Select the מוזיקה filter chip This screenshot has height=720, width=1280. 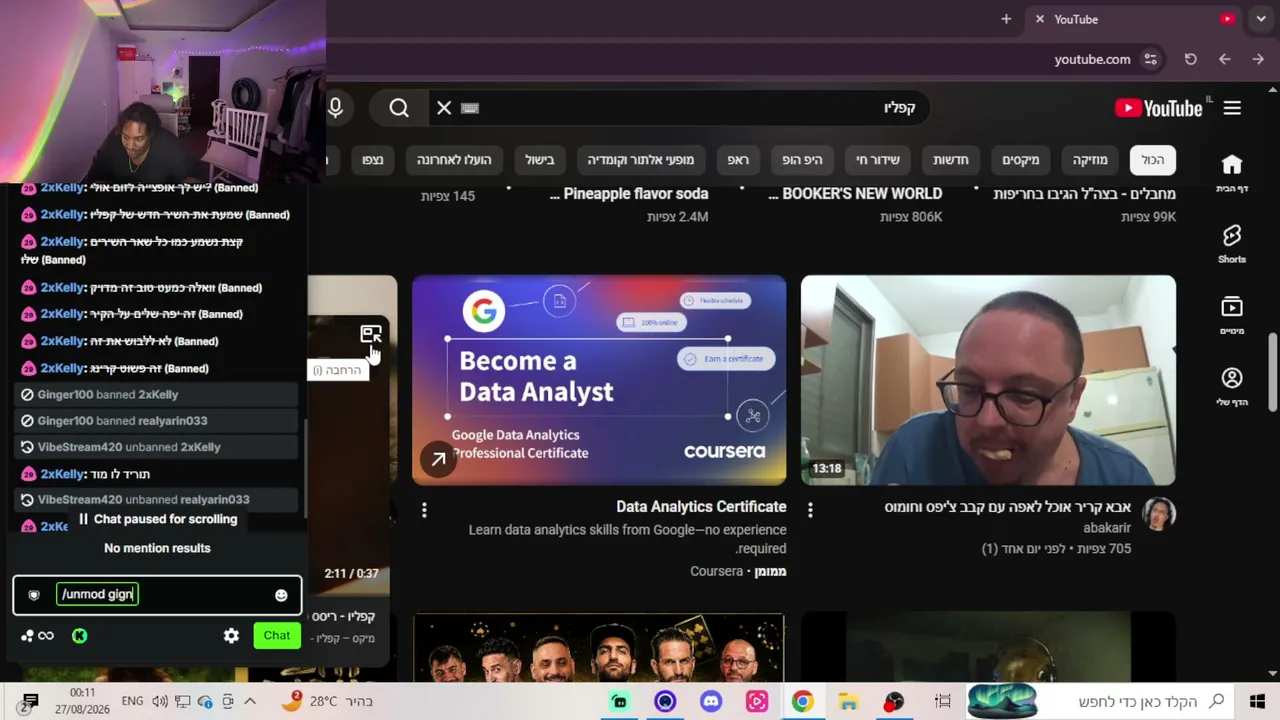pyautogui.click(x=1090, y=160)
